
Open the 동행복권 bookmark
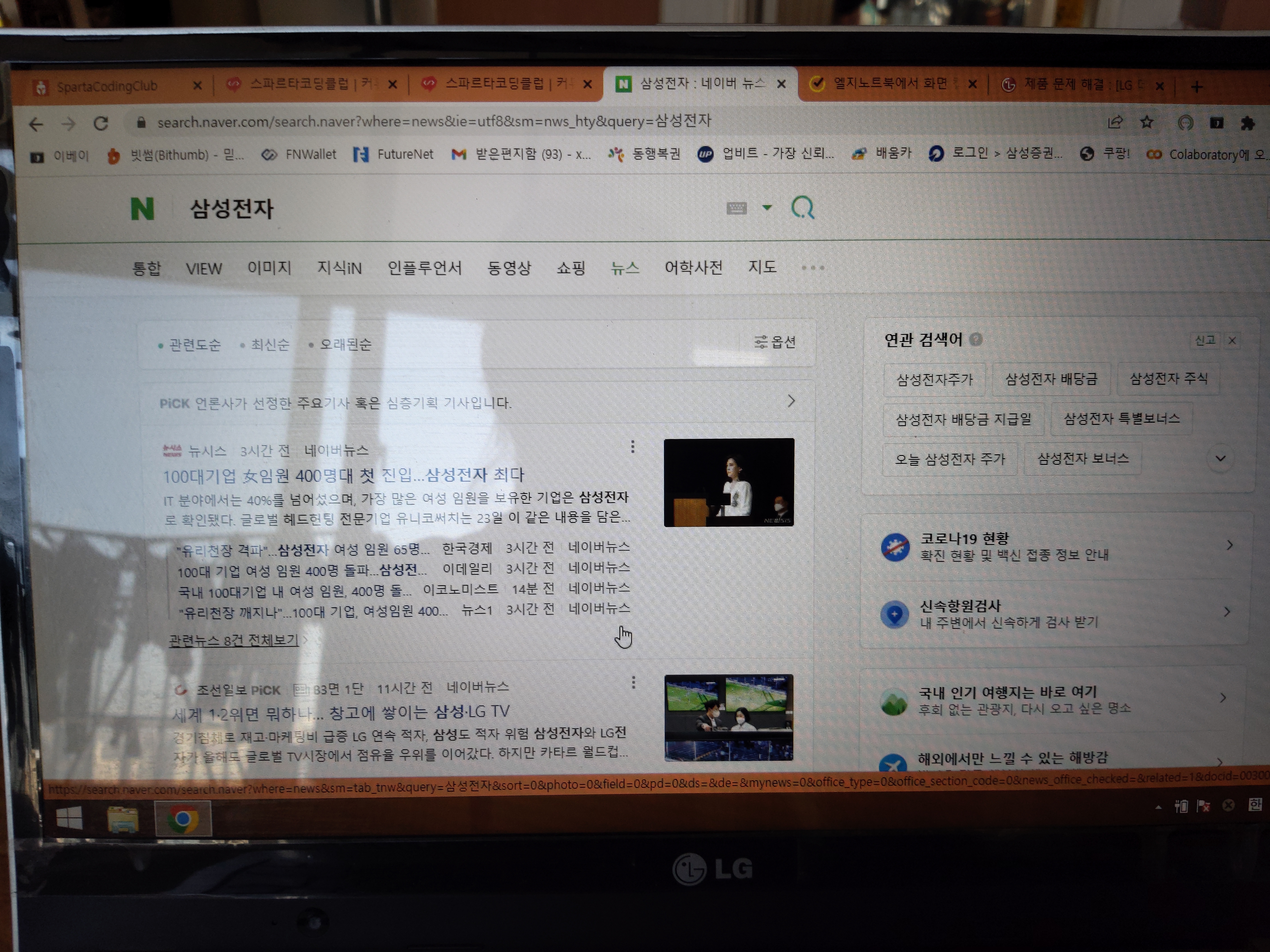644,153
